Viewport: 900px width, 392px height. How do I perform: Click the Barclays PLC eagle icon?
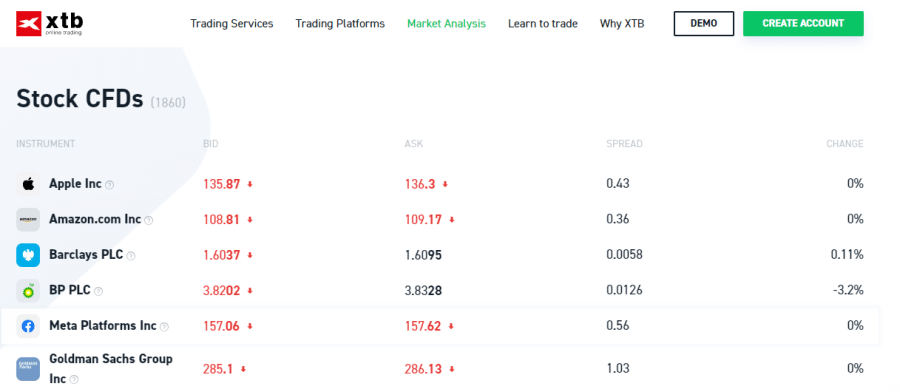click(x=28, y=255)
